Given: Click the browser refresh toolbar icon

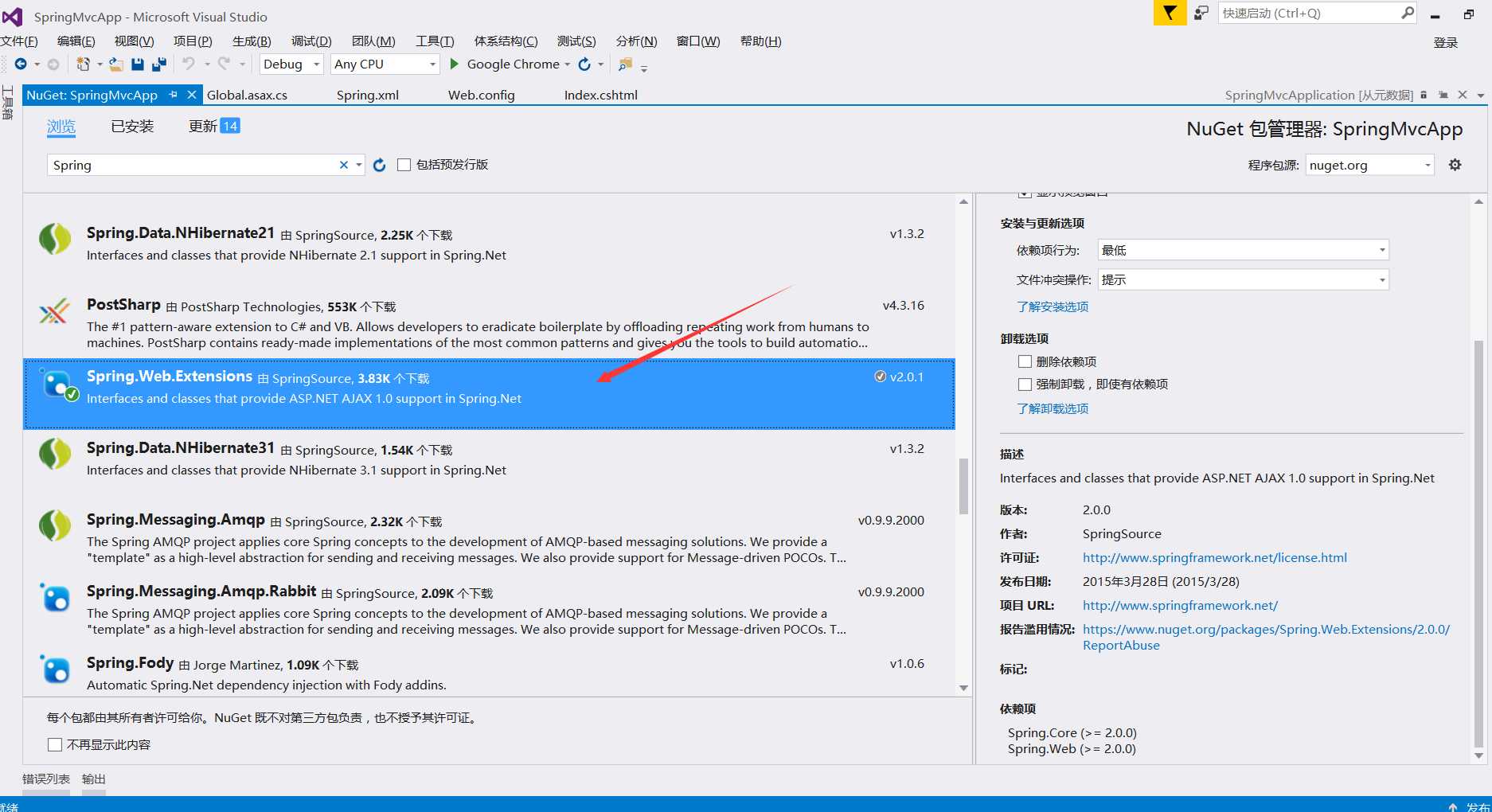Looking at the screenshot, I should [584, 64].
